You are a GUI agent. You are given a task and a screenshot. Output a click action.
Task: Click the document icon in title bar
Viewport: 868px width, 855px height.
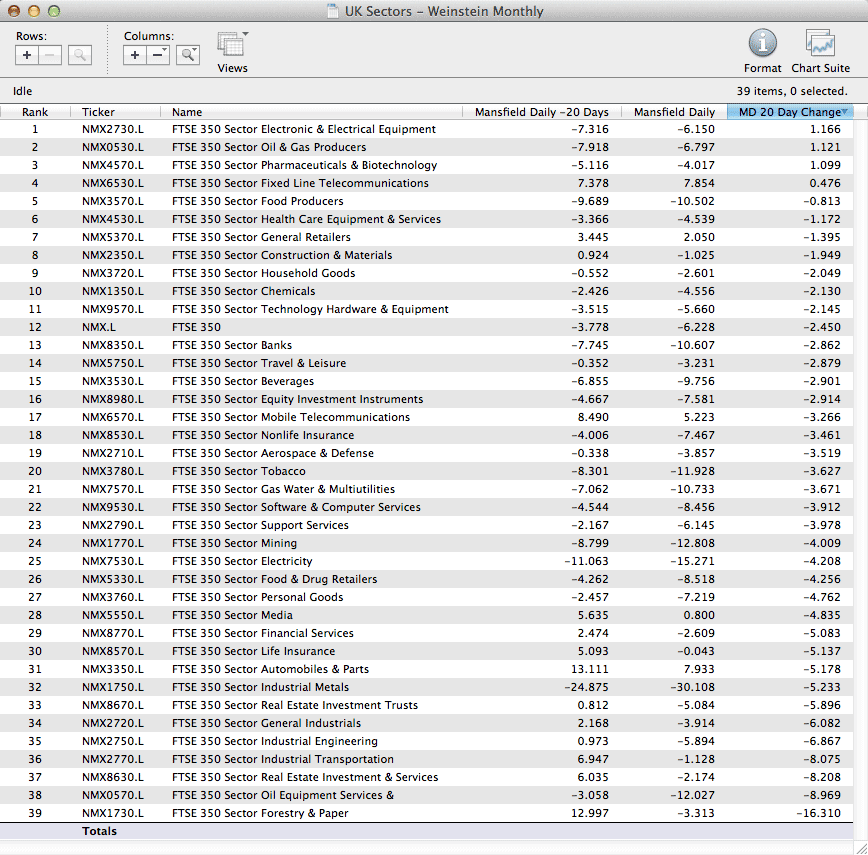(333, 12)
